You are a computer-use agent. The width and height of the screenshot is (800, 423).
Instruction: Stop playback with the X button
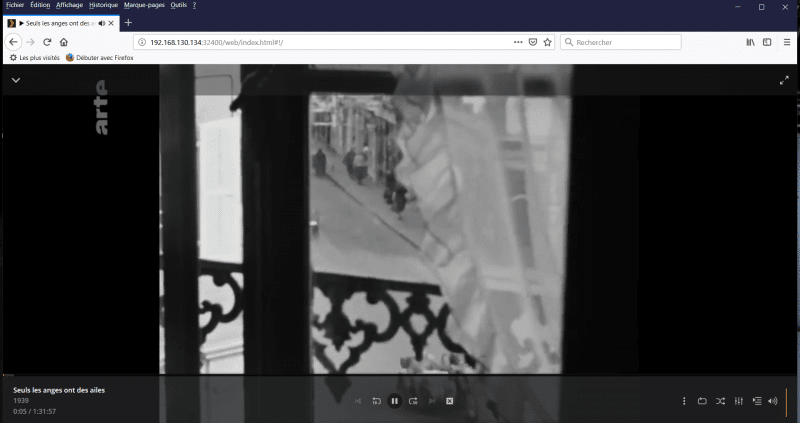449,401
